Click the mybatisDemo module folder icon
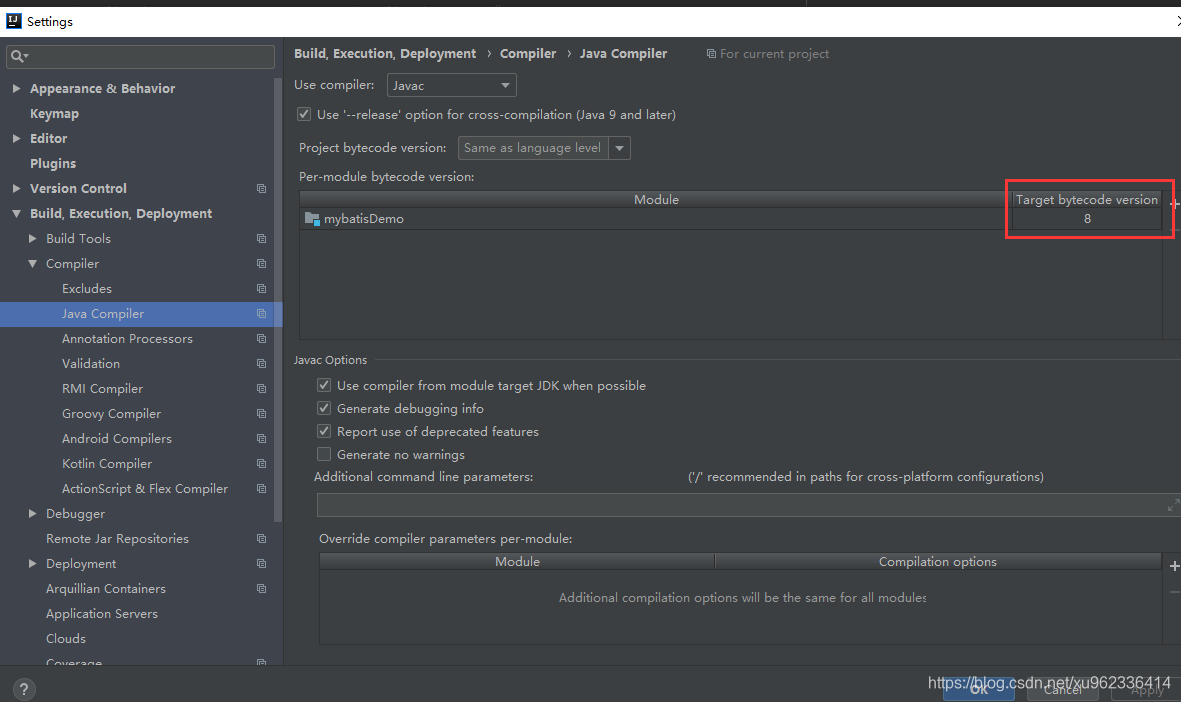 tap(312, 218)
